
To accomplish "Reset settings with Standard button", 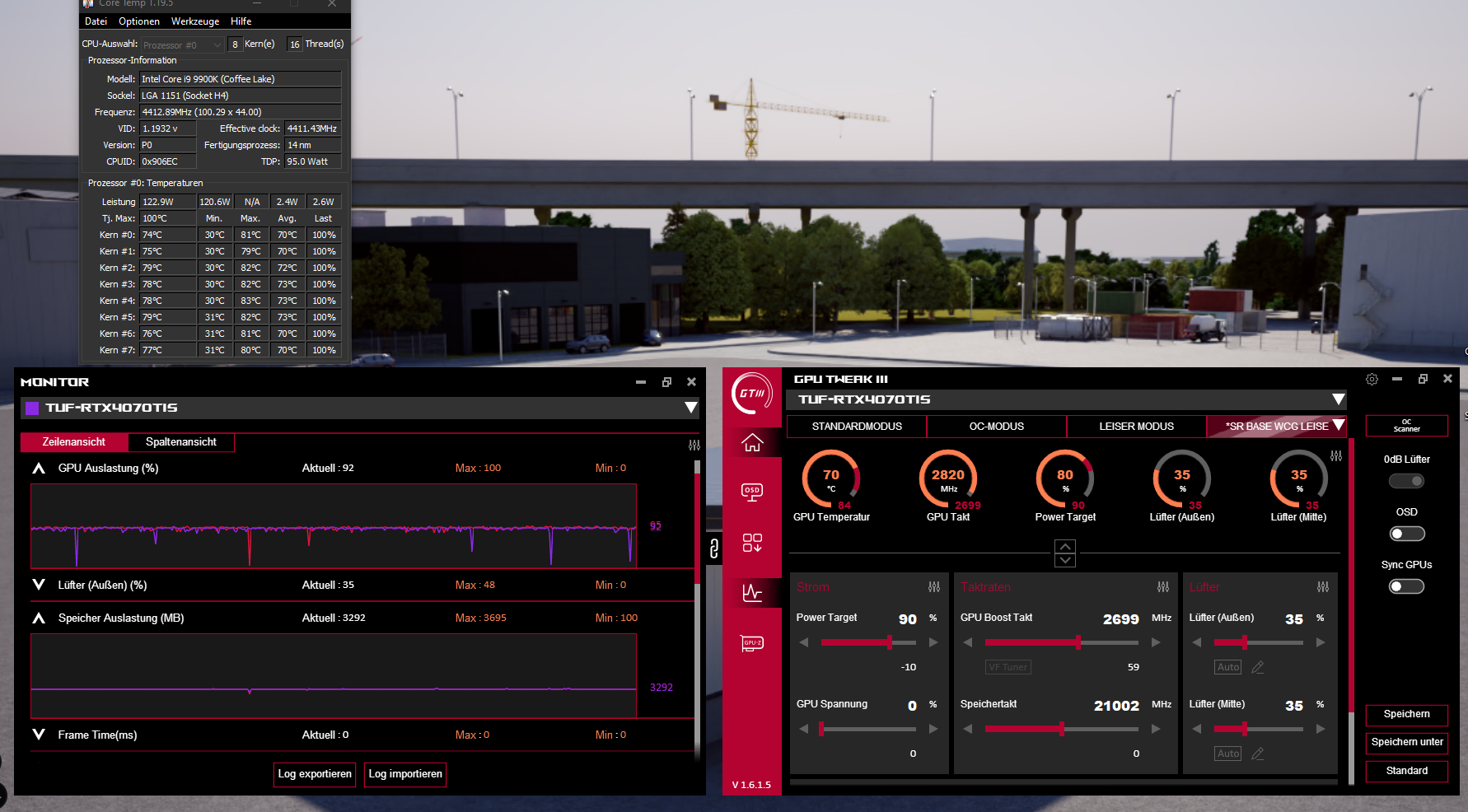I will (x=1407, y=771).
